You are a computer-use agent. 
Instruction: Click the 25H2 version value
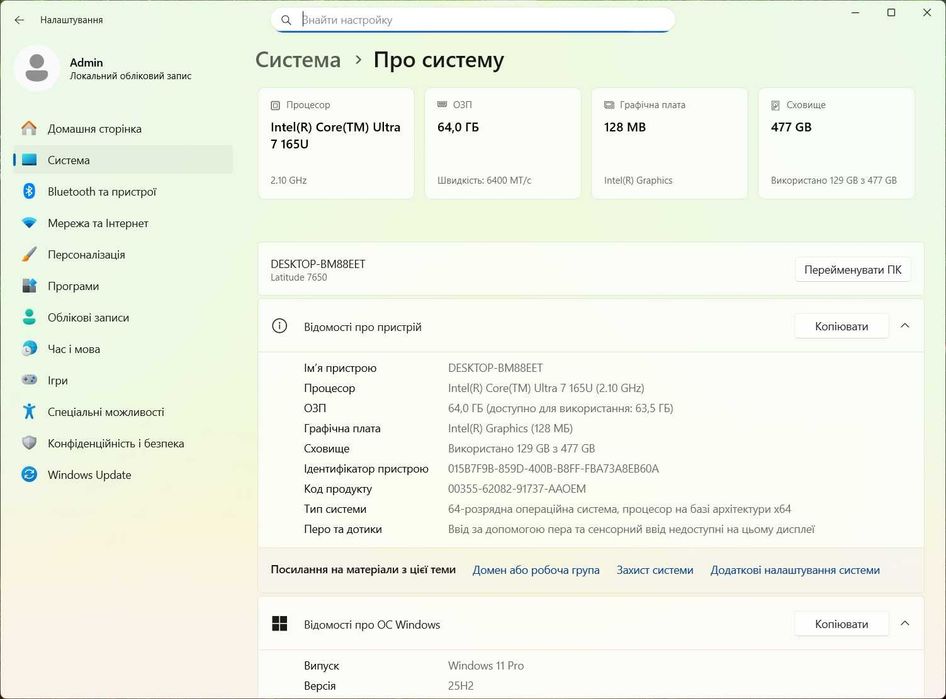coord(461,686)
